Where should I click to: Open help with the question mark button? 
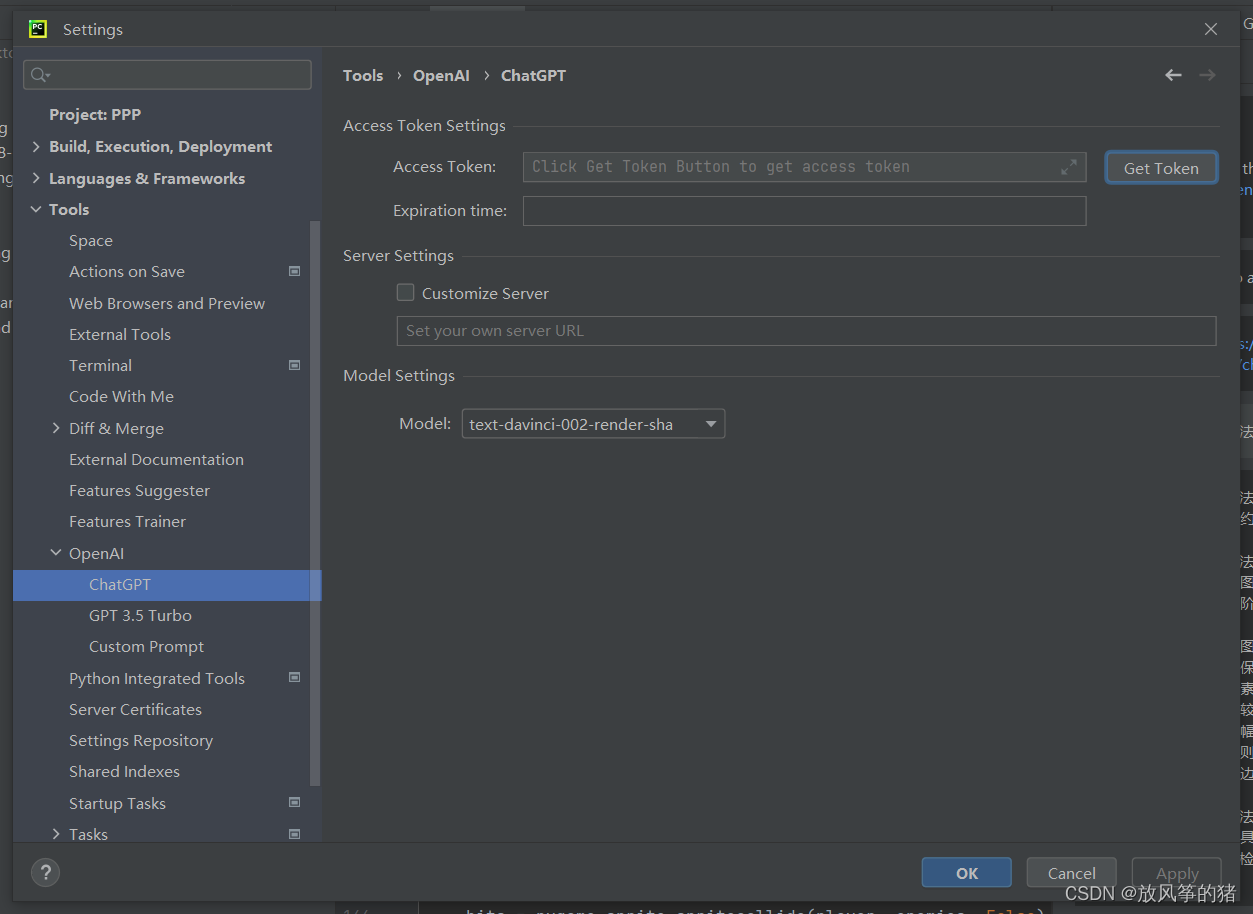[x=45, y=872]
